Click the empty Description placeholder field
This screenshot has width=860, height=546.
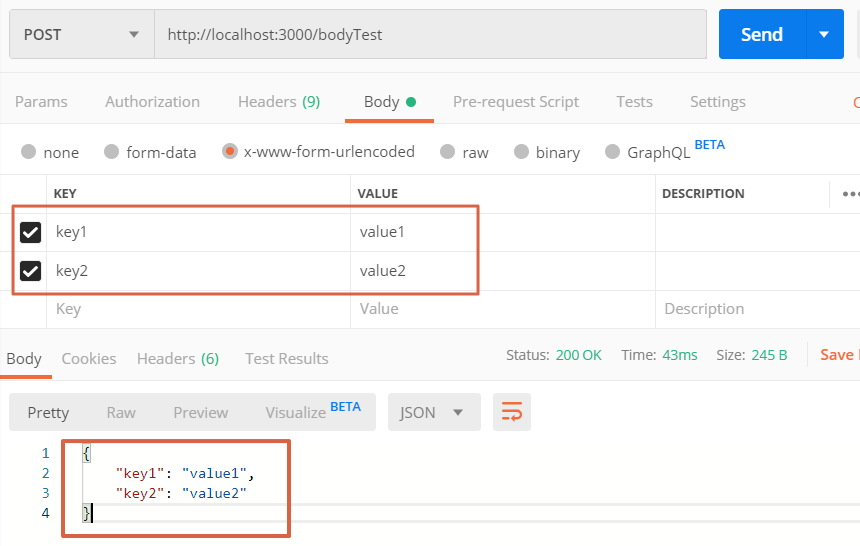(757, 309)
